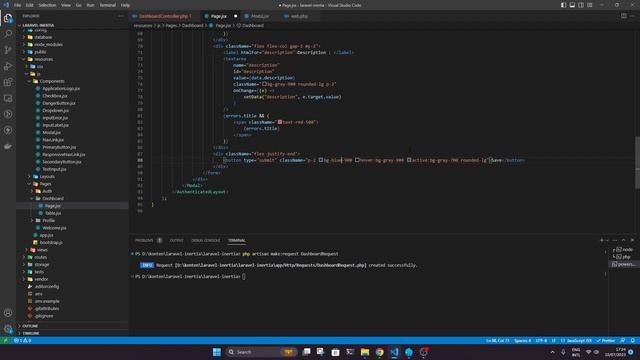The image size is (640, 360).
Task: Switch to the Output panel tab
Action: (177, 240)
